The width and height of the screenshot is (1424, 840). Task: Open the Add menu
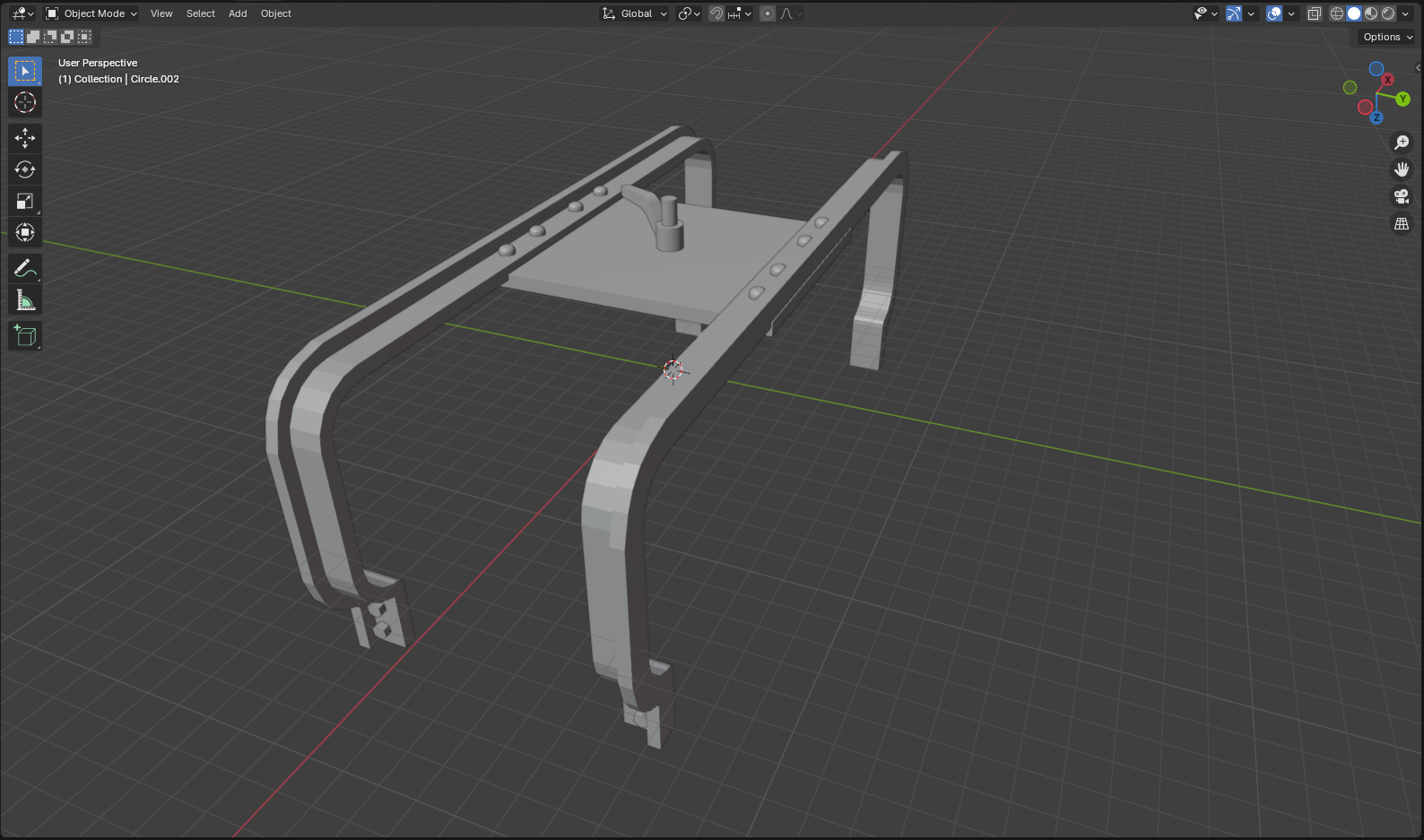pos(238,13)
